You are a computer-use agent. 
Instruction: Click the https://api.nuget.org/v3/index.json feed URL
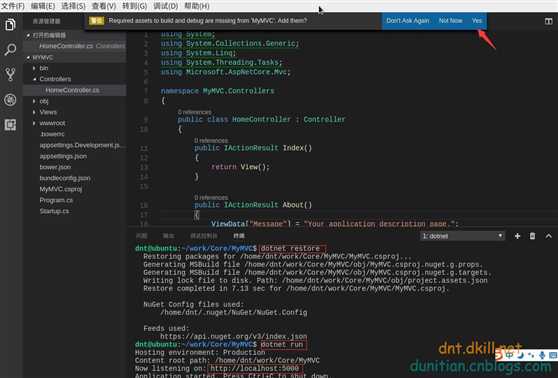click(x=233, y=336)
